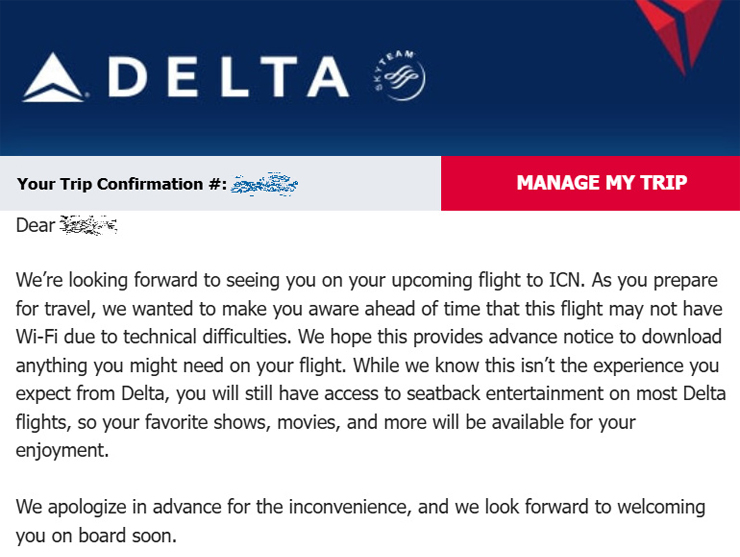The width and height of the screenshot is (740, 557).
Task: Click the "Your Trip Confirmation #:" label
Action: point(122,184)
